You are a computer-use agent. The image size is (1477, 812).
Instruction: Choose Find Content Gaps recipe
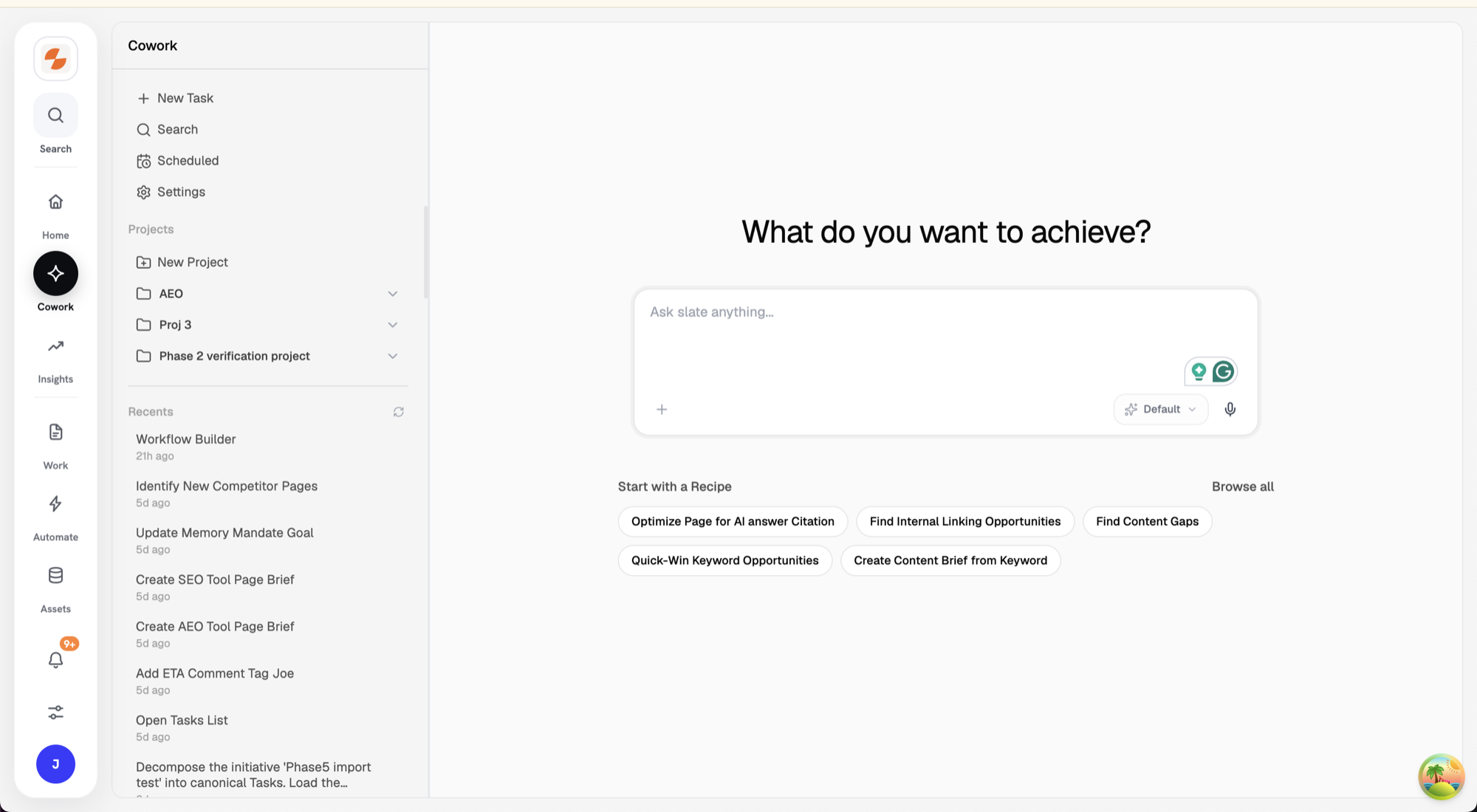click(1147, 521)
